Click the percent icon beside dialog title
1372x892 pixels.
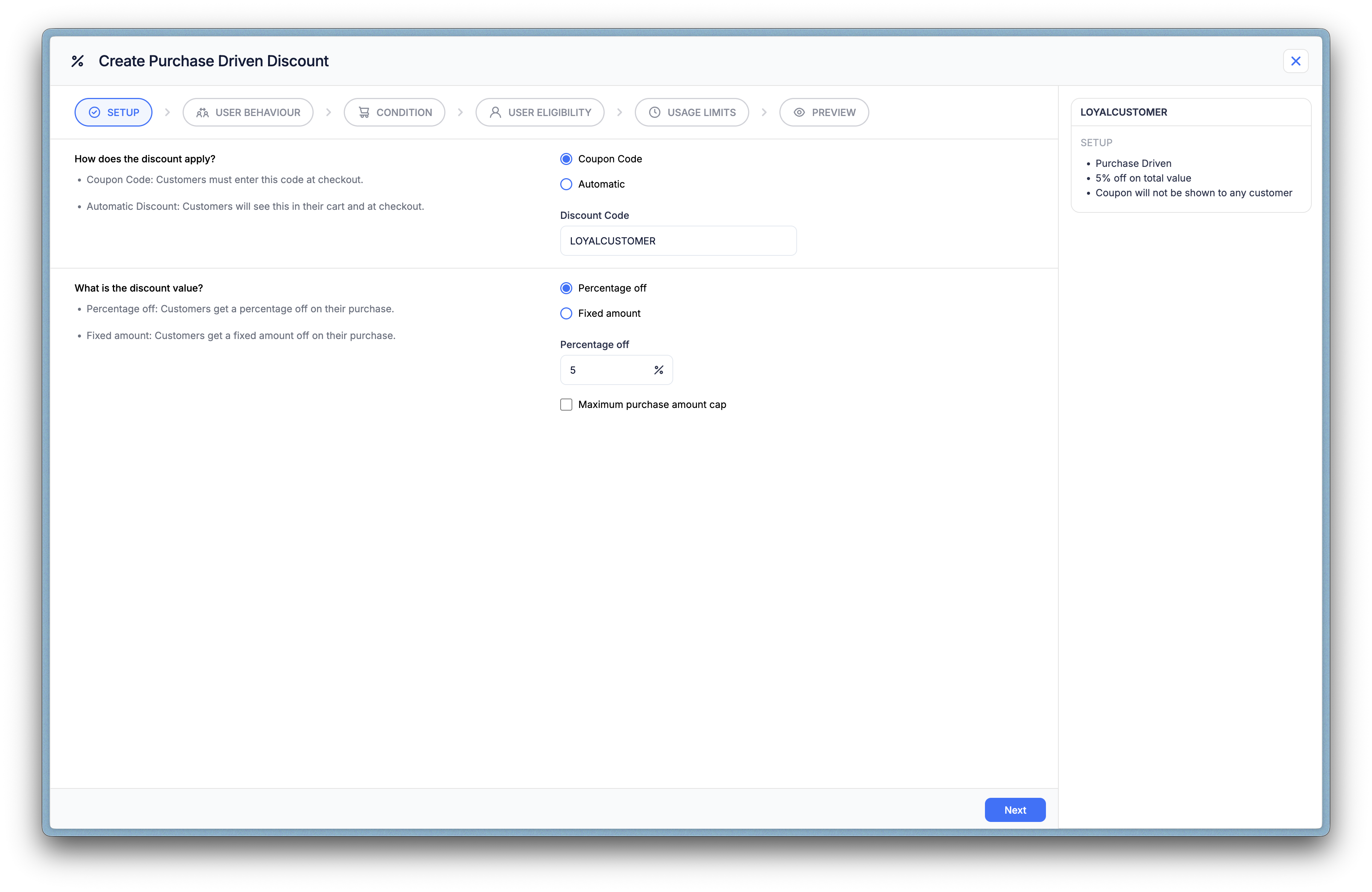point(77,61)
